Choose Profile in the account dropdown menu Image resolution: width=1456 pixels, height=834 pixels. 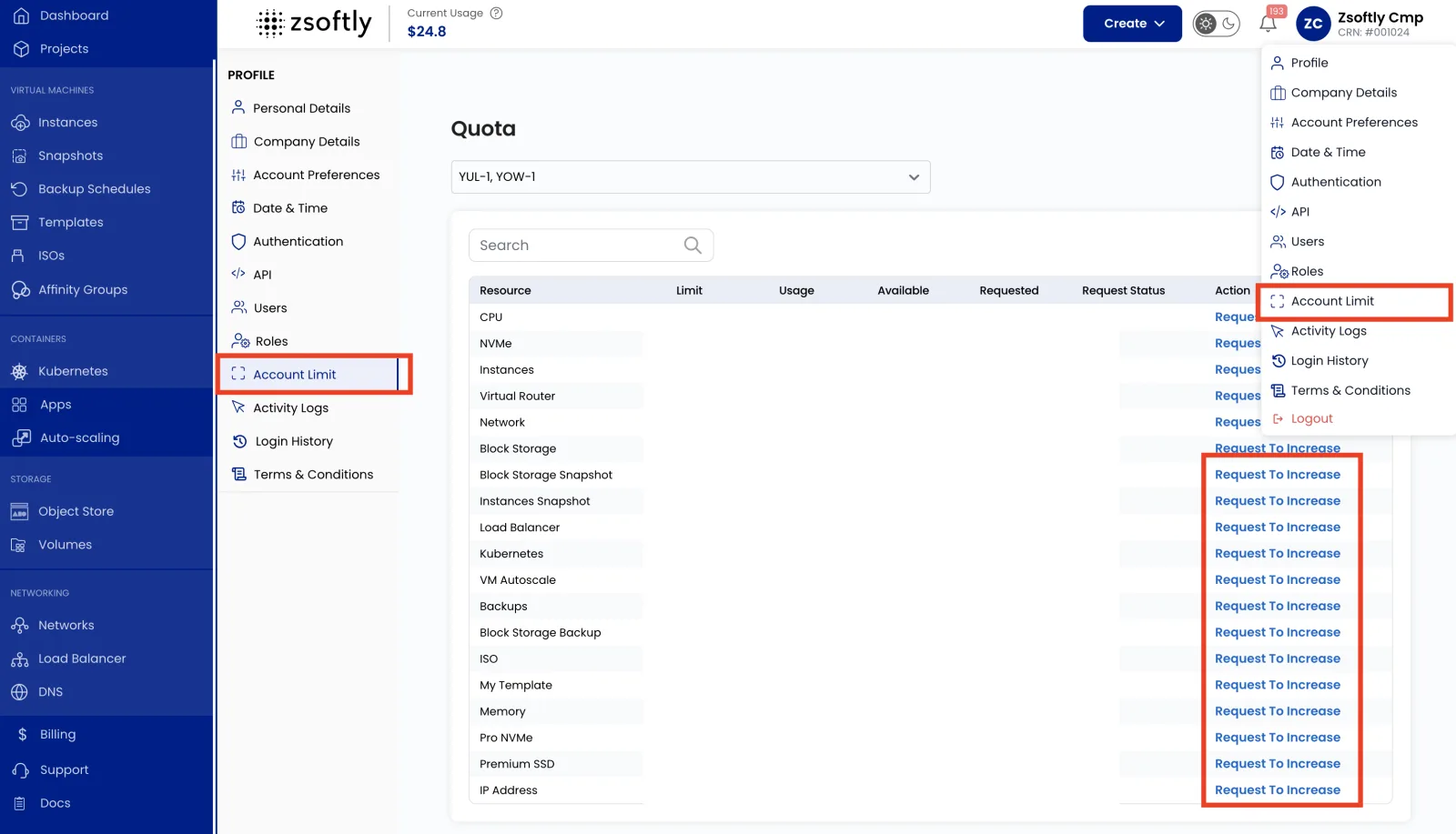click(1299, 63)
